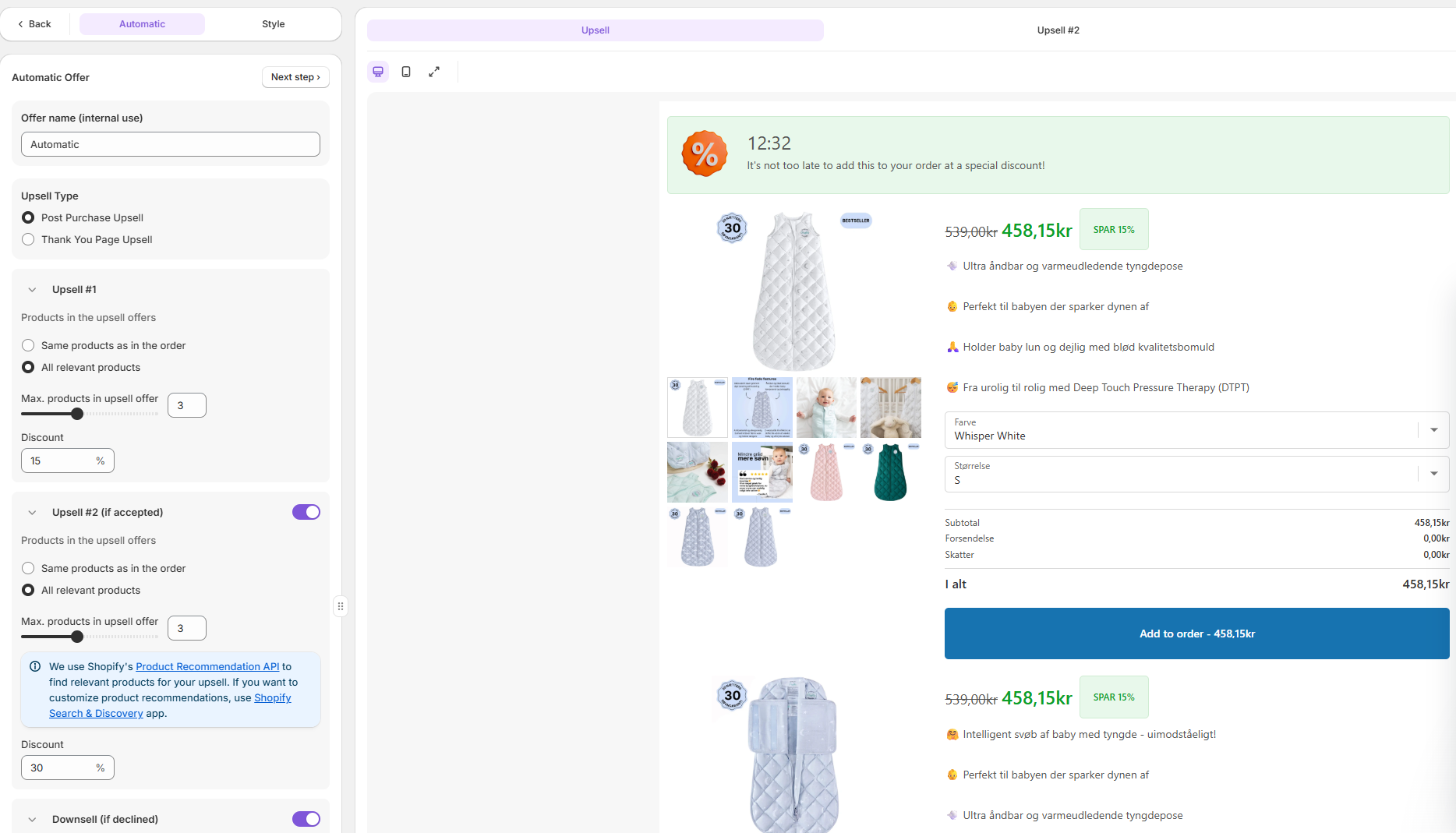This screenshot has width=1456, height=833.
Task: Choose Same products in Upsell #1
Action: coord(28,345)
